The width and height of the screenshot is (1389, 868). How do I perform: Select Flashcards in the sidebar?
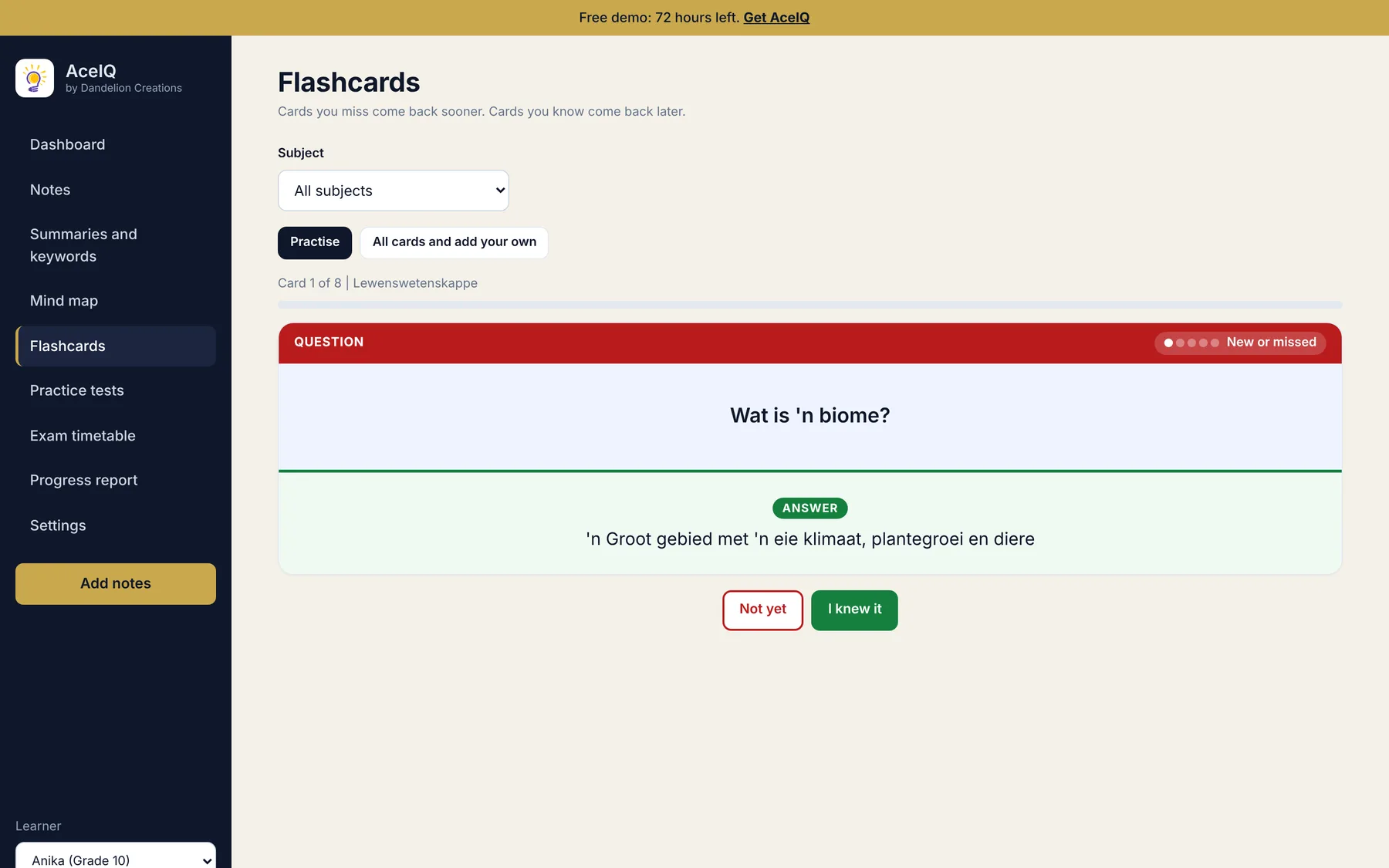pos(116,346)
